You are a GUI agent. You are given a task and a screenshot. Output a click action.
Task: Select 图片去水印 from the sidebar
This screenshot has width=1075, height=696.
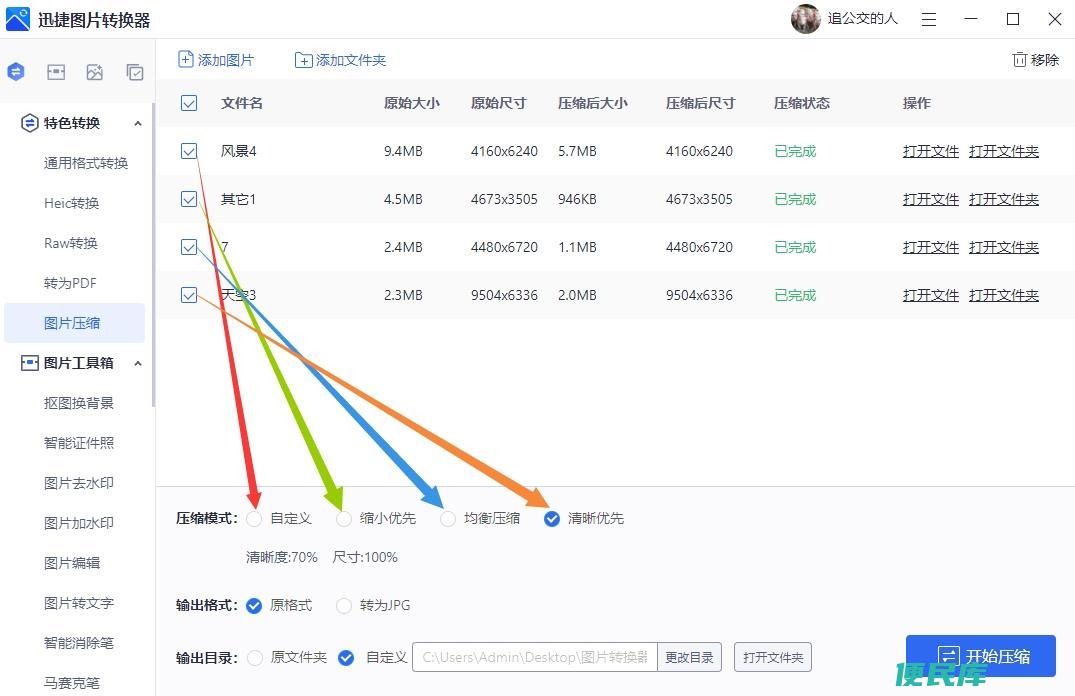[79, 483]
